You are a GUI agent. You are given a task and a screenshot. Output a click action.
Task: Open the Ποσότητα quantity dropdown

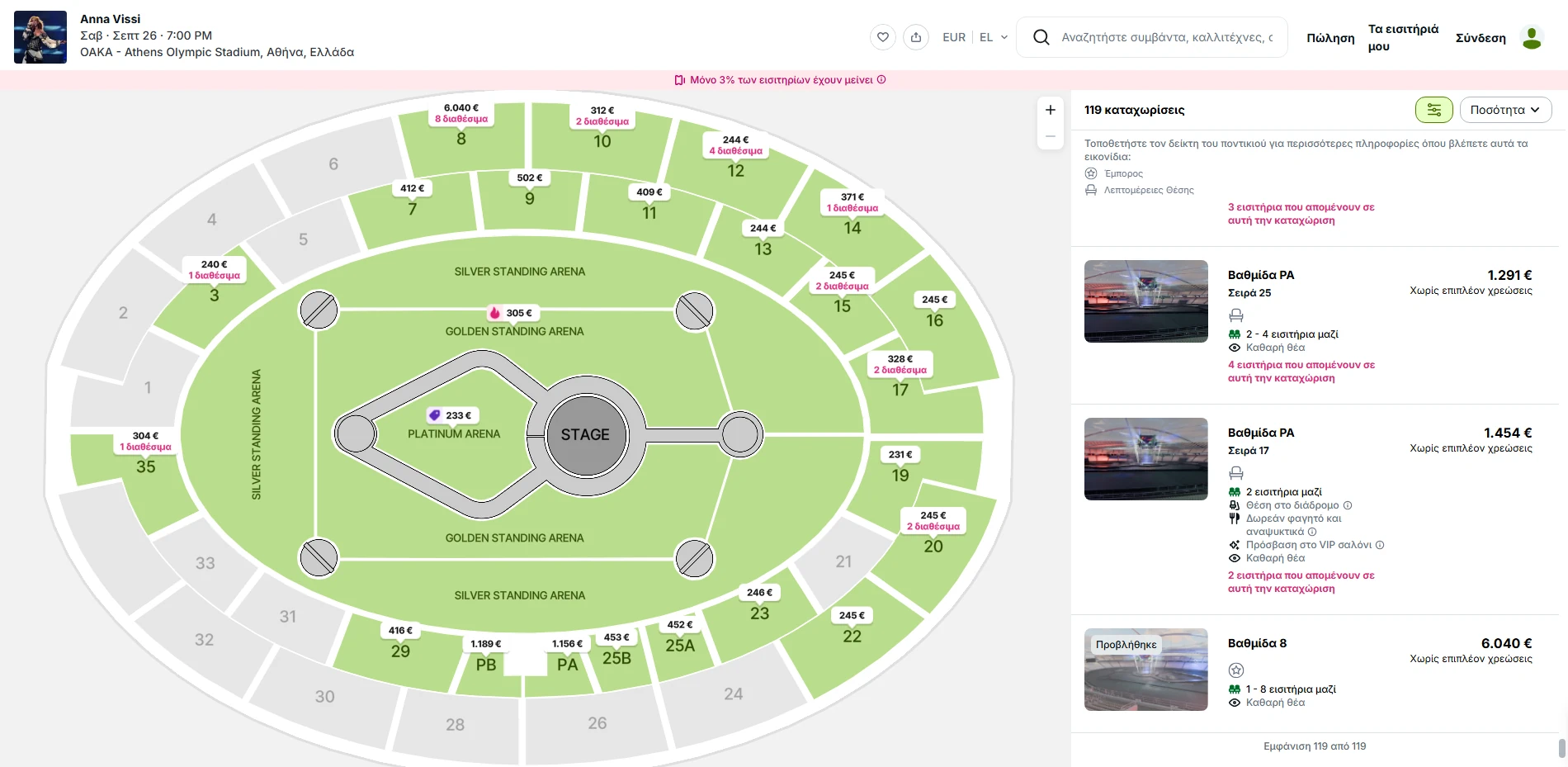(1505, 110)
